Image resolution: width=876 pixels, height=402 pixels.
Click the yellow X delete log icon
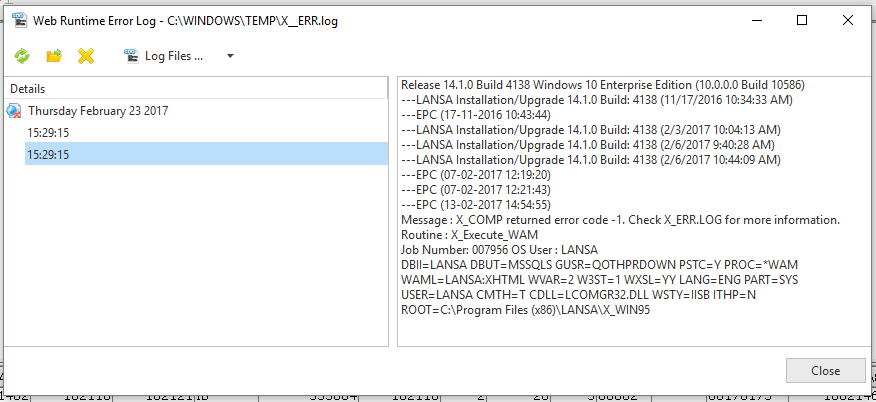pyautogui.click(x=86, y=56)
